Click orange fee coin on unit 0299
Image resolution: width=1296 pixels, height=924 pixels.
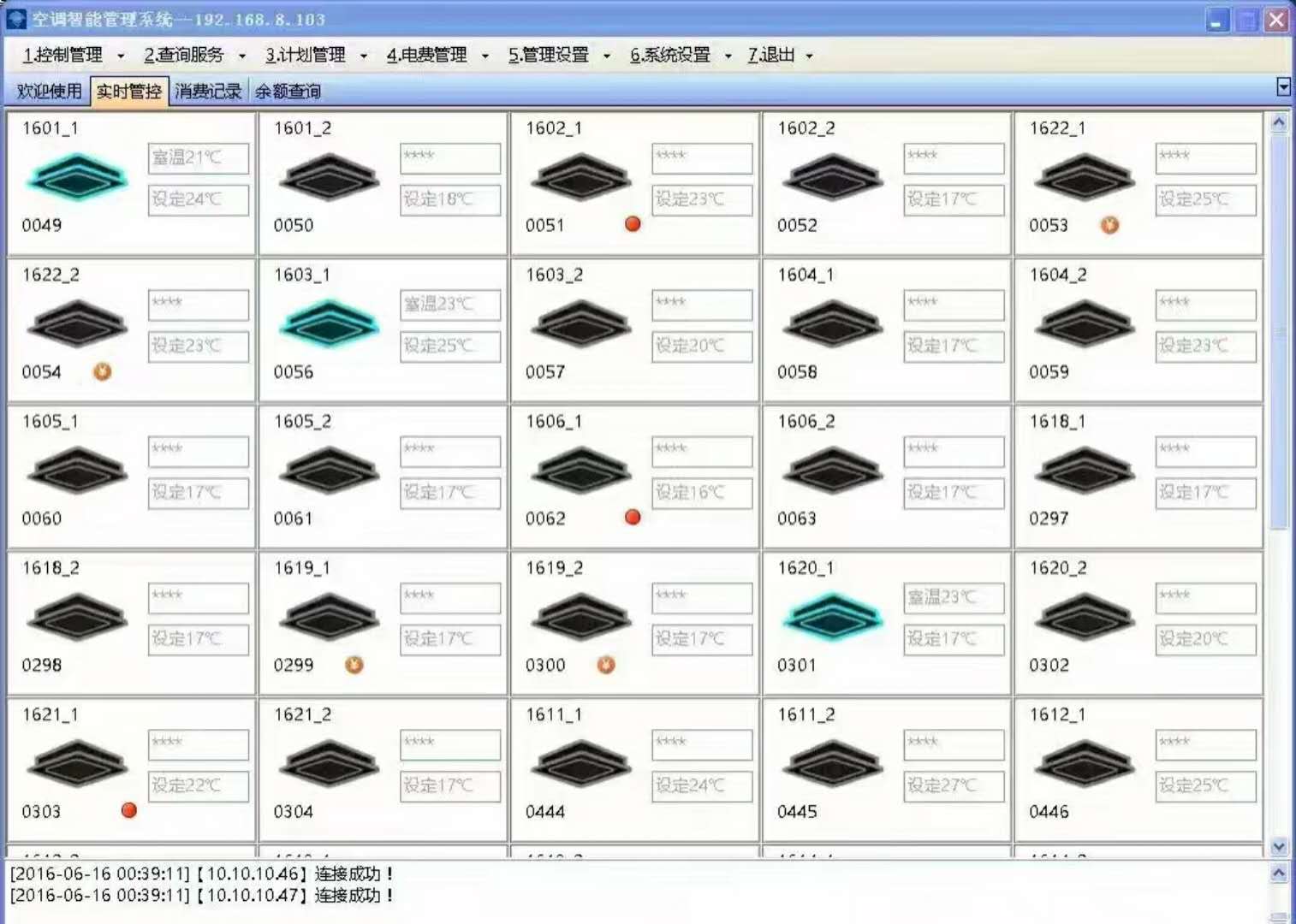[x=354, y=665]
